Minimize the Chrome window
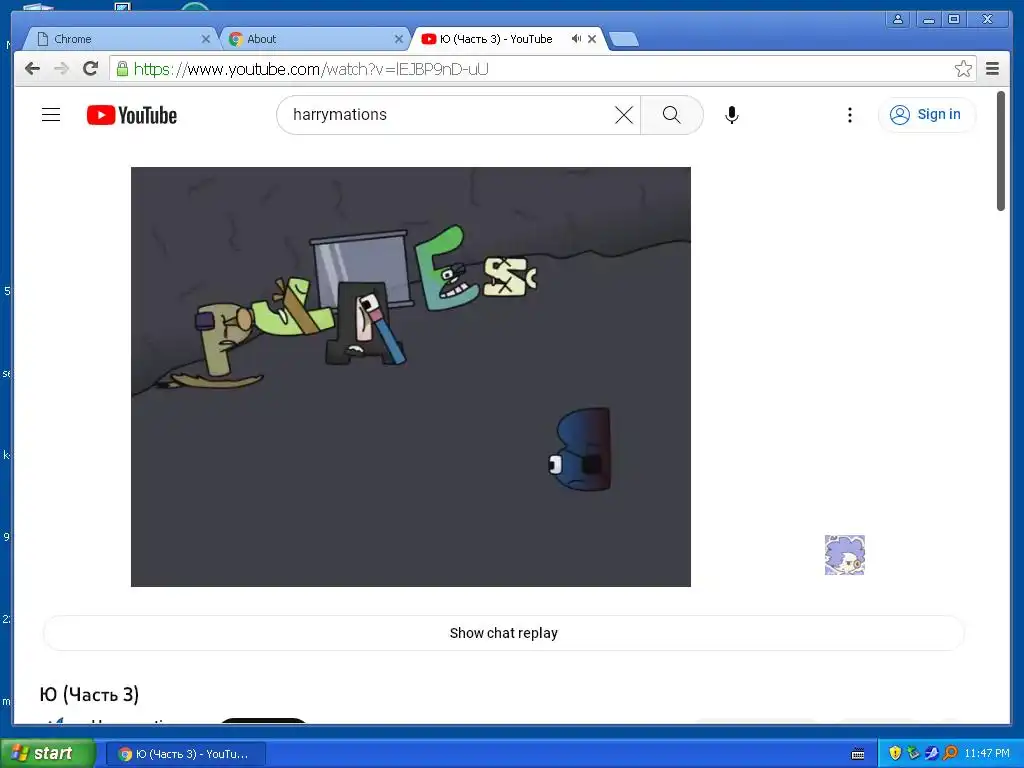The image size is (1024, 768). 928,19
